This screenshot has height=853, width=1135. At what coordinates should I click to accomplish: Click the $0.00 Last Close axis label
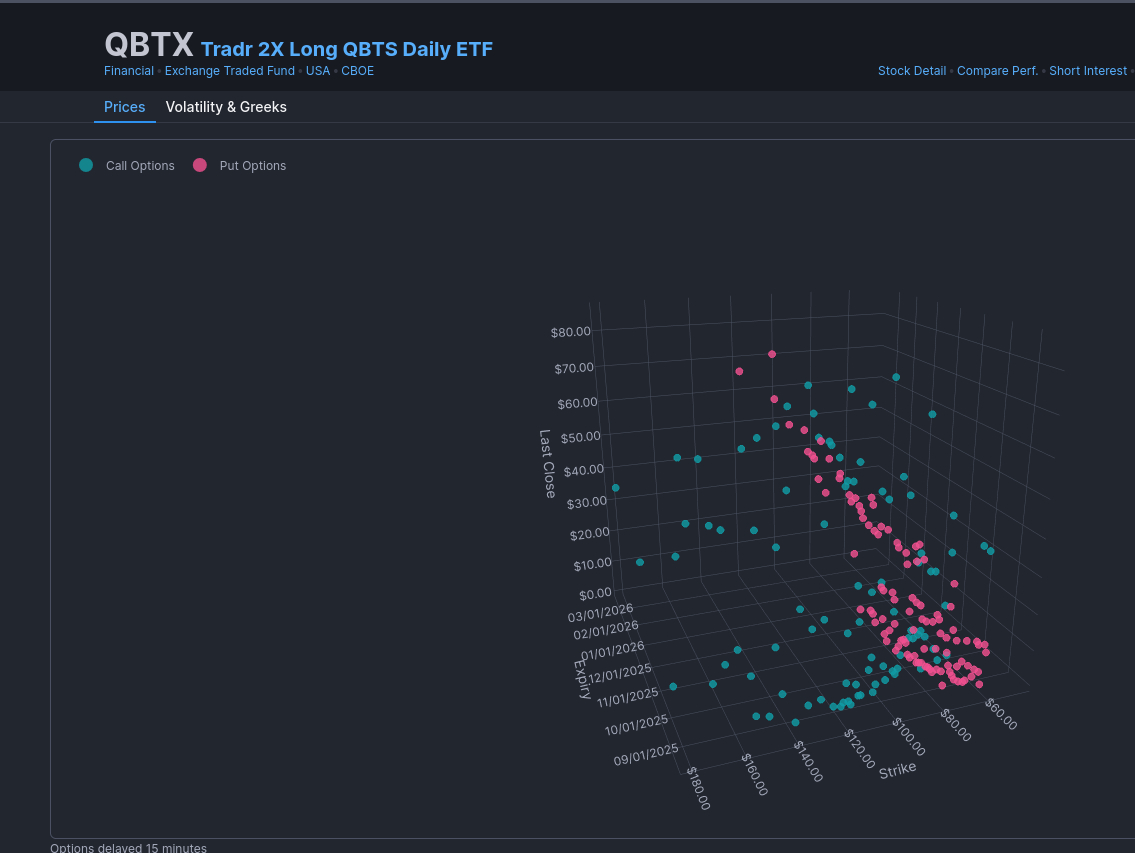[x=595, y=594]
